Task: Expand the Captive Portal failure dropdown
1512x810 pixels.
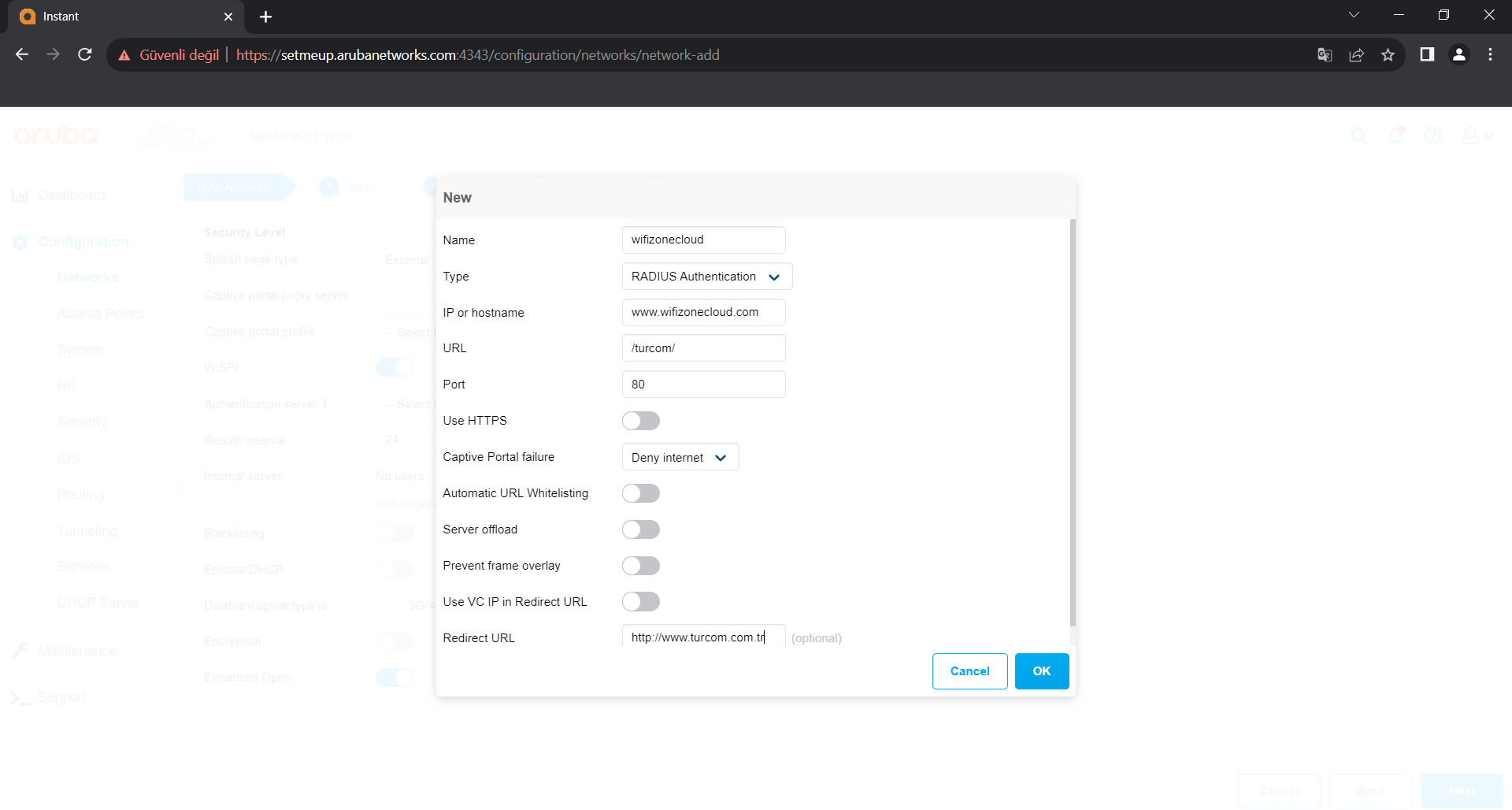Action: 680,458
